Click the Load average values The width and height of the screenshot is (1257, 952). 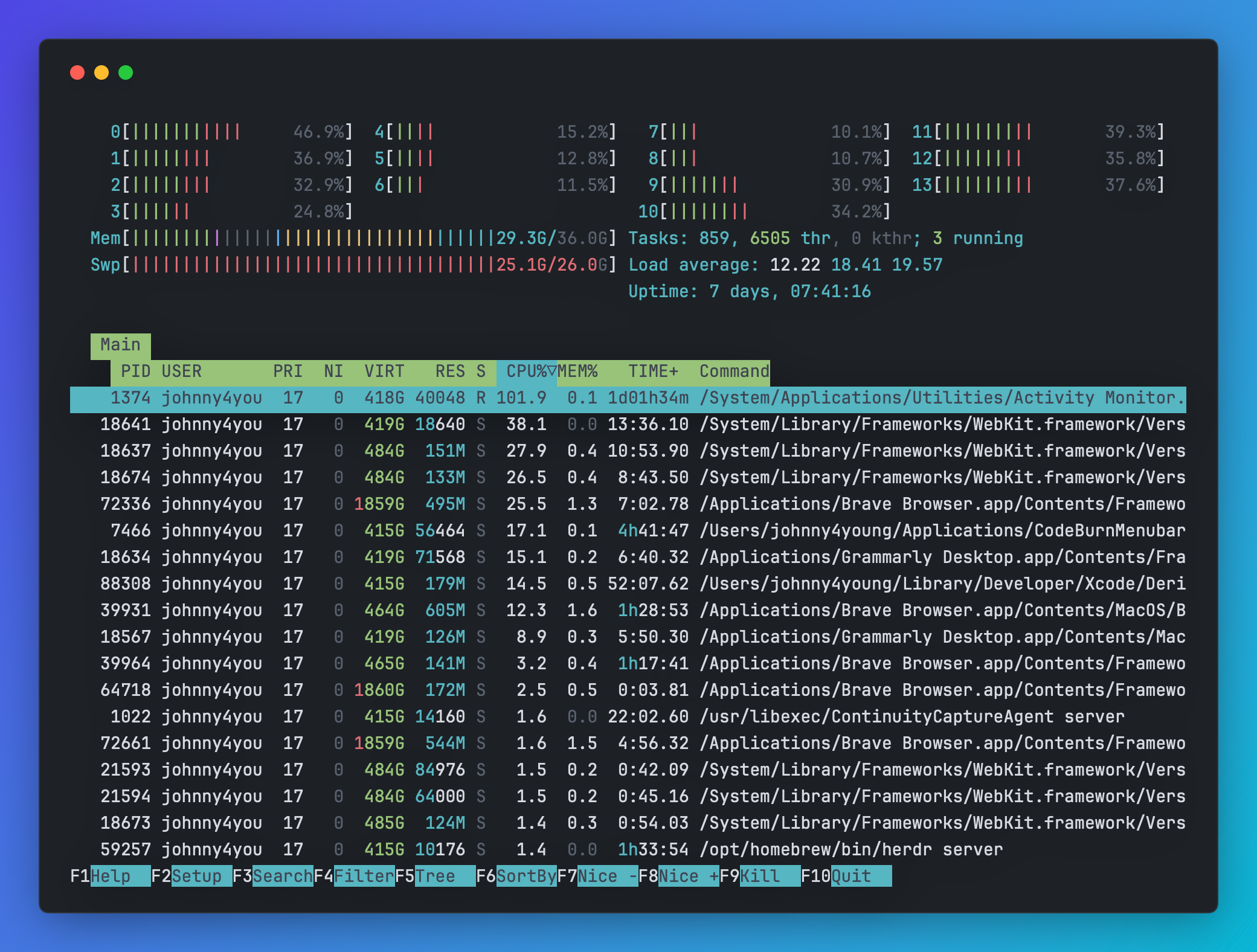point(857,265)
